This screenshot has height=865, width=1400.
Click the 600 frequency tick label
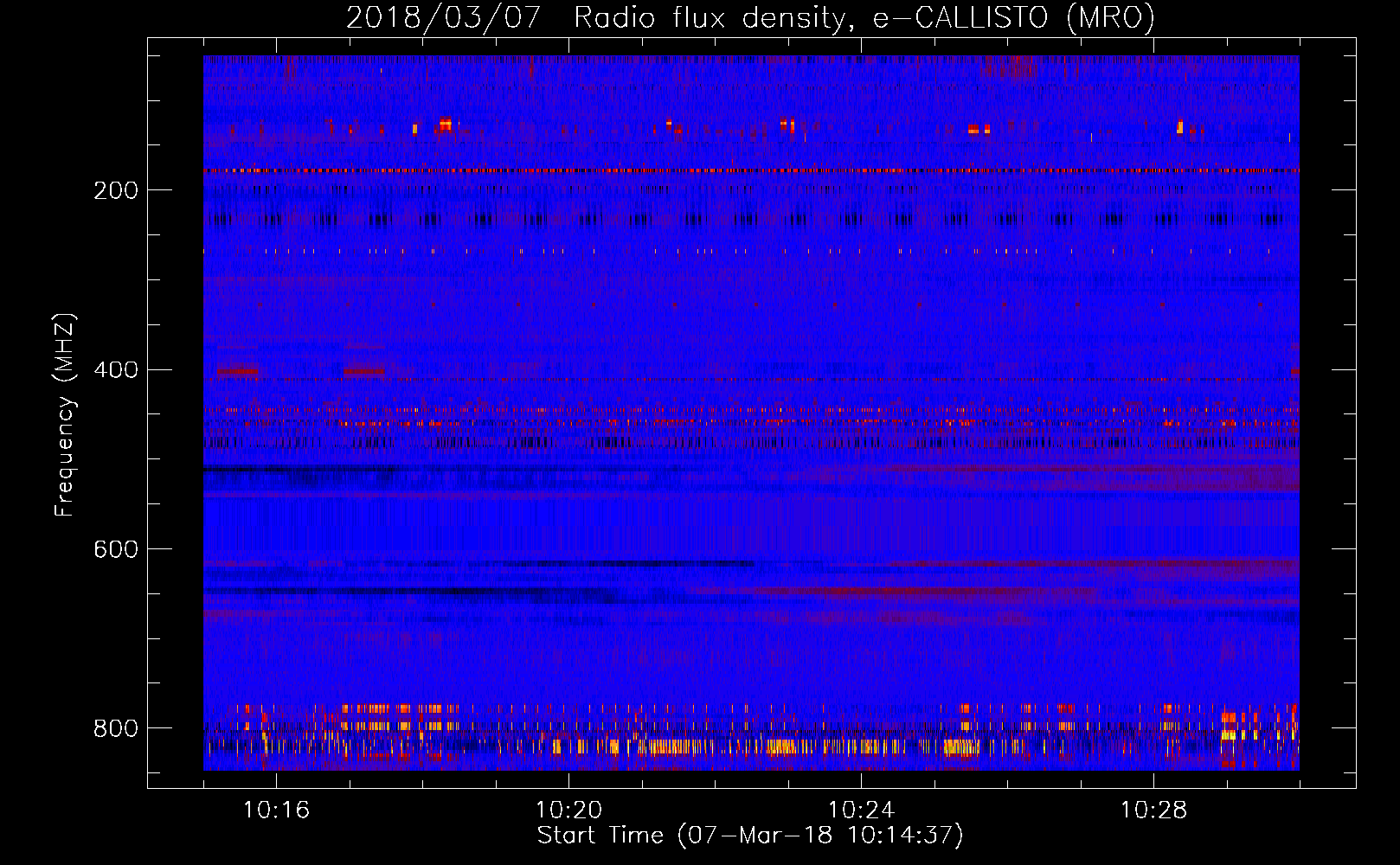tap(116, 550)
